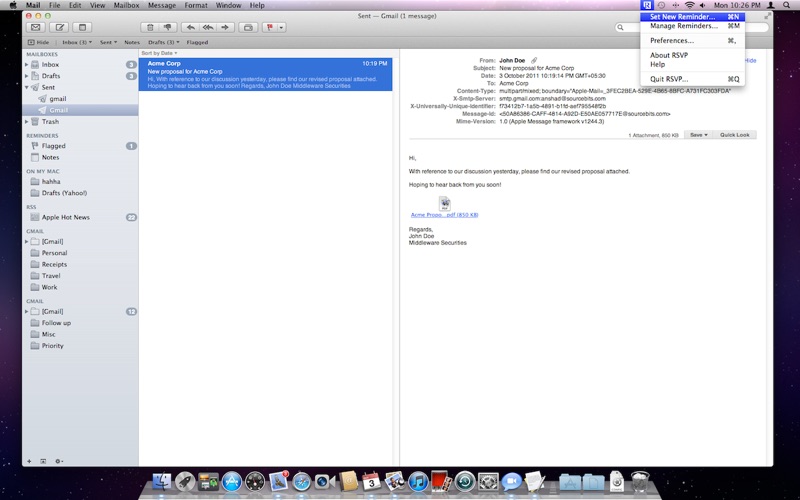This screenshot has width=800, height=500.
Task: Open the Wi-Fi menu bar icon
Action: tap(689, 5)
